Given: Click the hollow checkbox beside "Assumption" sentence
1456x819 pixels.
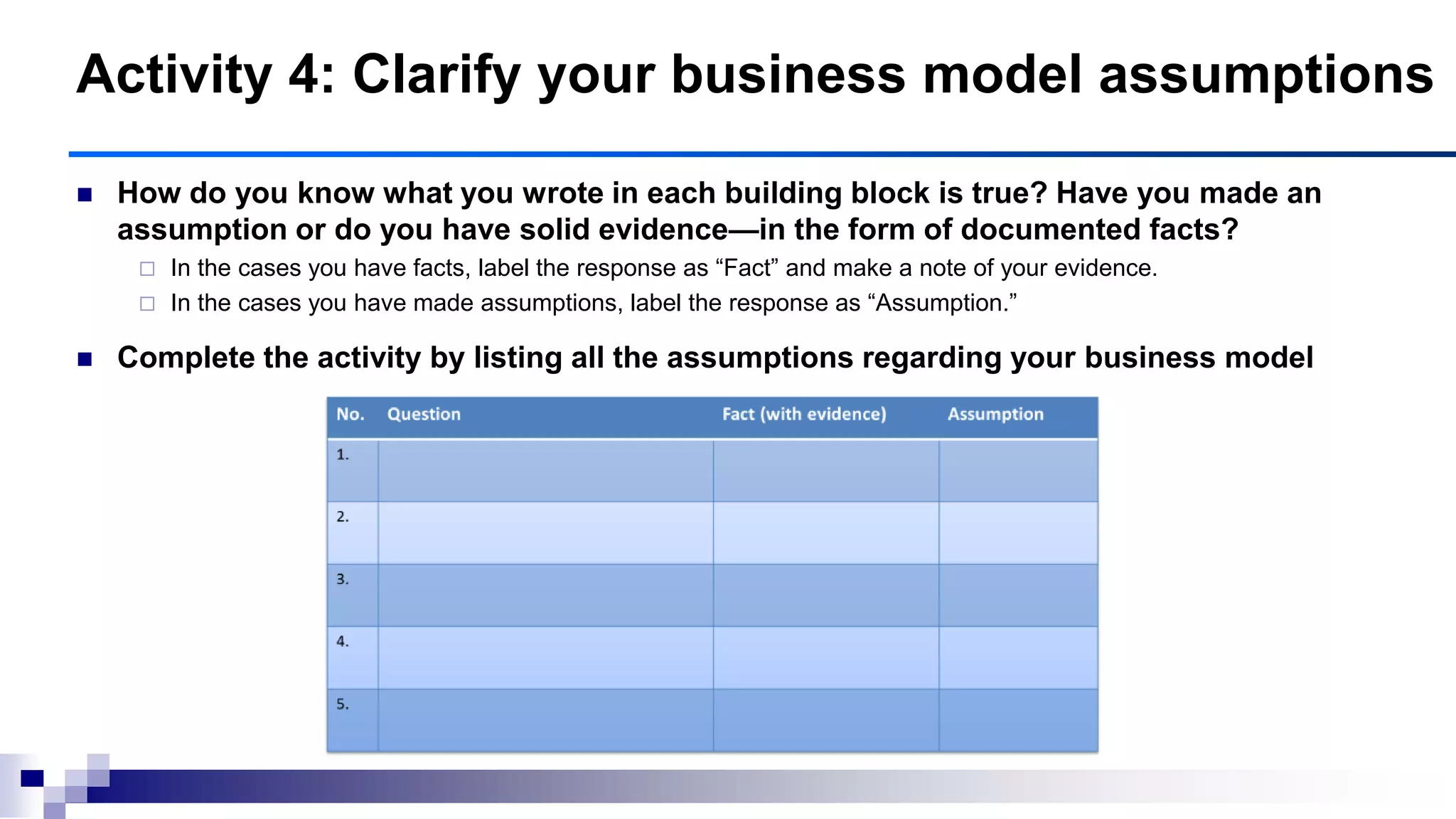Looking at the screenshot, I should [147, 304].
